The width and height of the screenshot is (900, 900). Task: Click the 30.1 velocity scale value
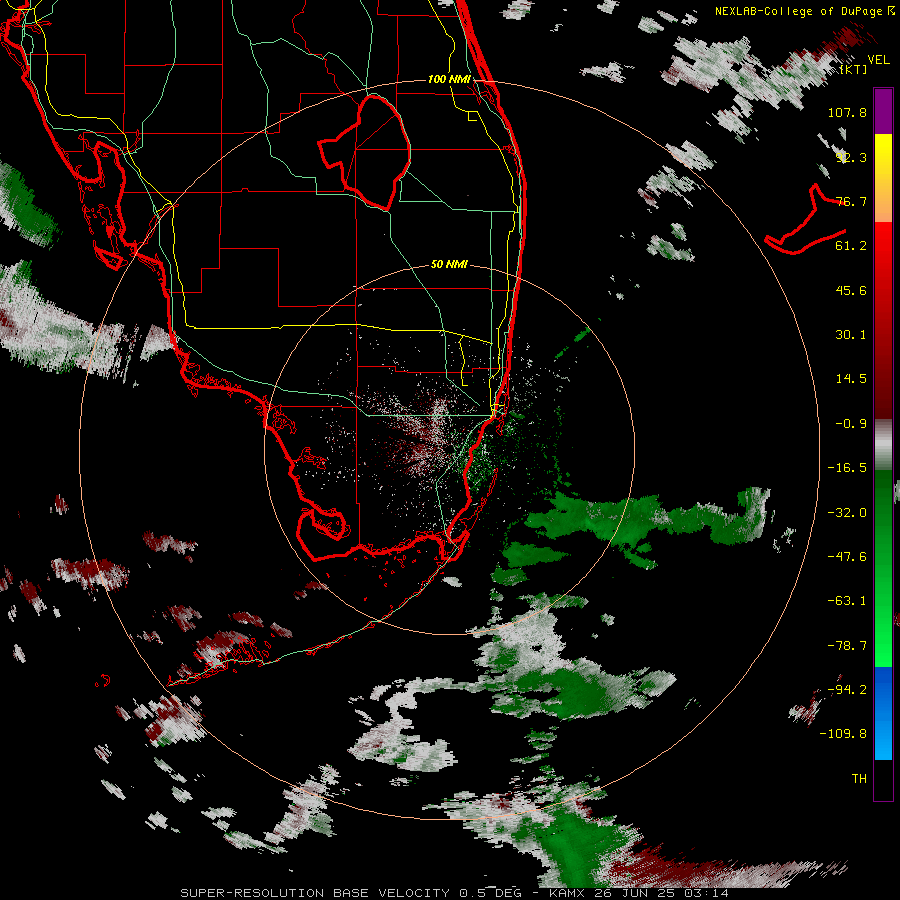pyautogui.click(x=851, y=335)
